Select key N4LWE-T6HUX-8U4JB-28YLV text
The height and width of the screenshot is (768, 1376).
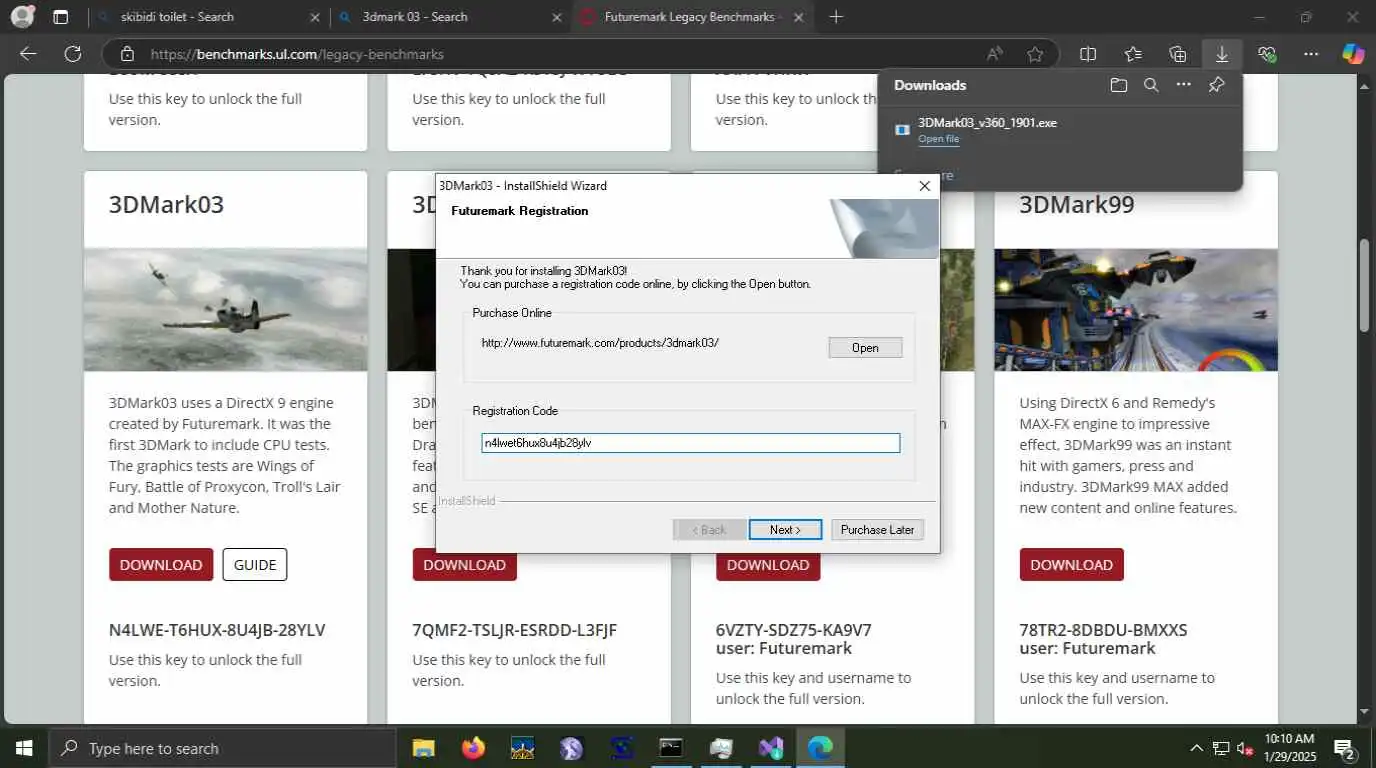(x=217, y=630)
